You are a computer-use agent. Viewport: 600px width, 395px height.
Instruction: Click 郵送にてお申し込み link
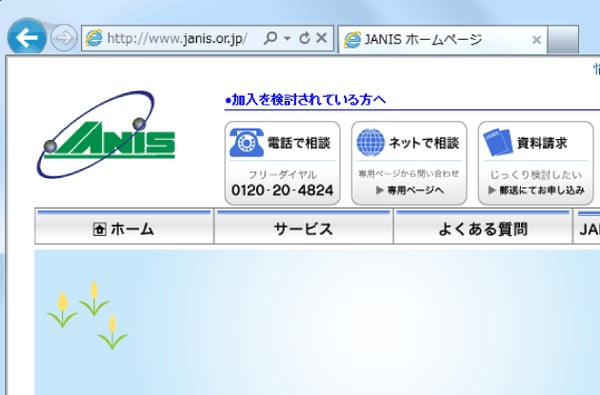536,190
